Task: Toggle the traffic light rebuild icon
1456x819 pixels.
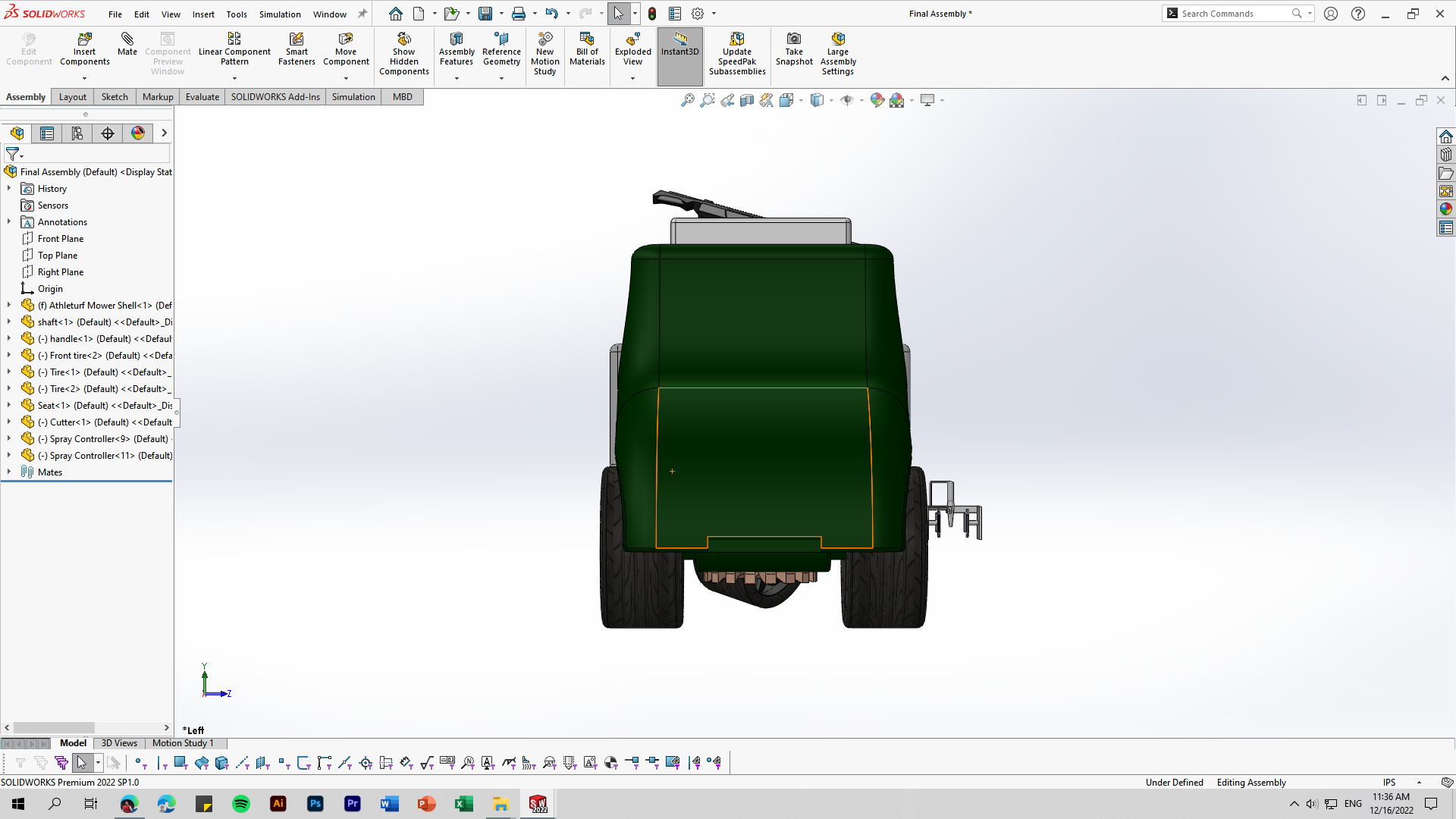Action: 652,14
